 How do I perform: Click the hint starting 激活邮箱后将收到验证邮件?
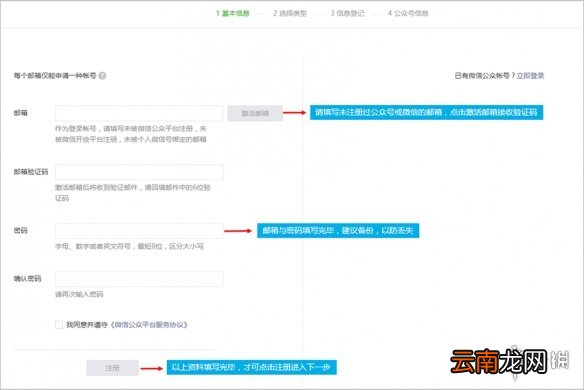pos(133,193)
